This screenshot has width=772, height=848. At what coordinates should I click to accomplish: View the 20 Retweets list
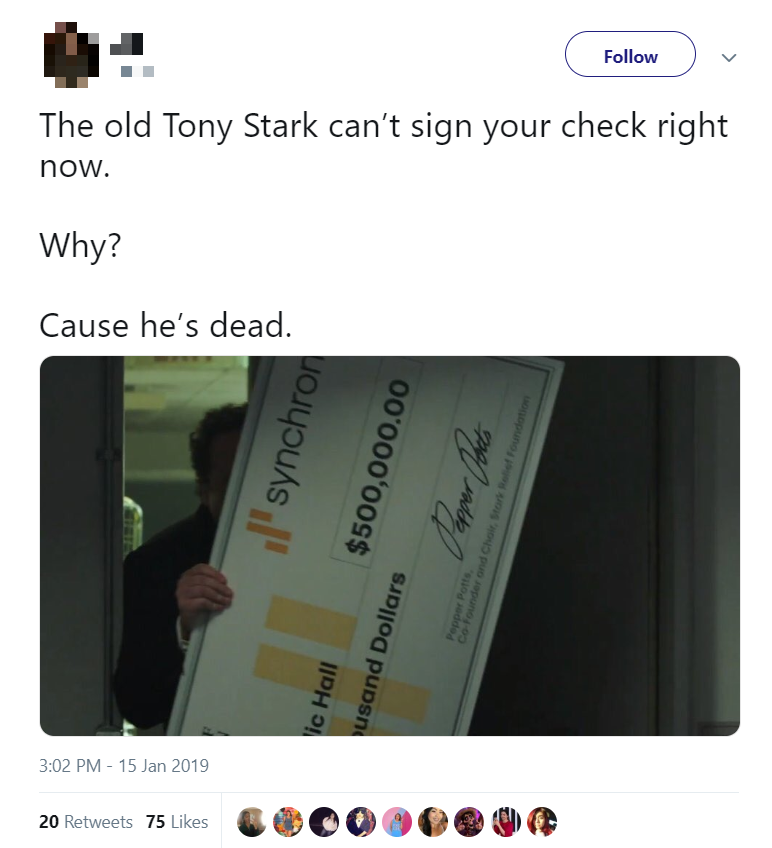[85, 822]
